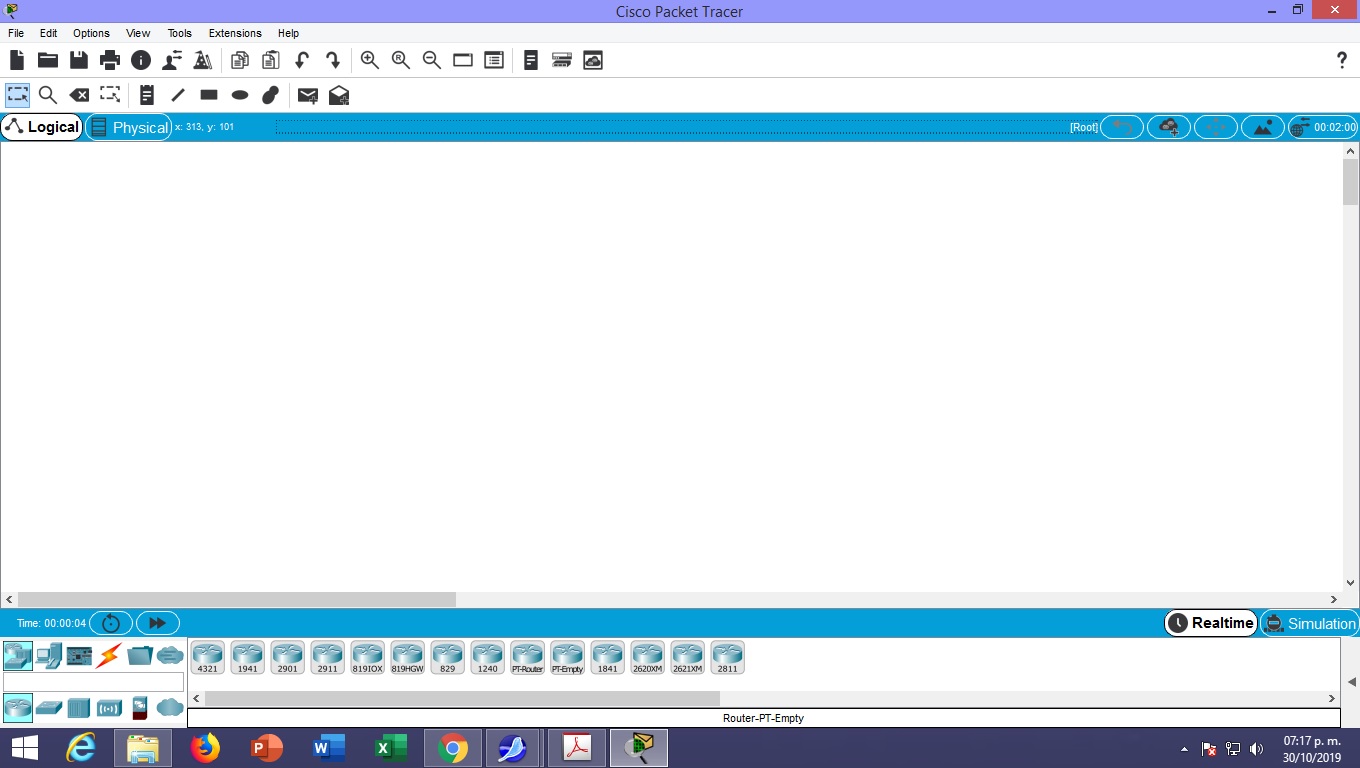Click the Set Tiled Background icon
This screenshot has width=1360, height=768.
(x=1262, y=127)
